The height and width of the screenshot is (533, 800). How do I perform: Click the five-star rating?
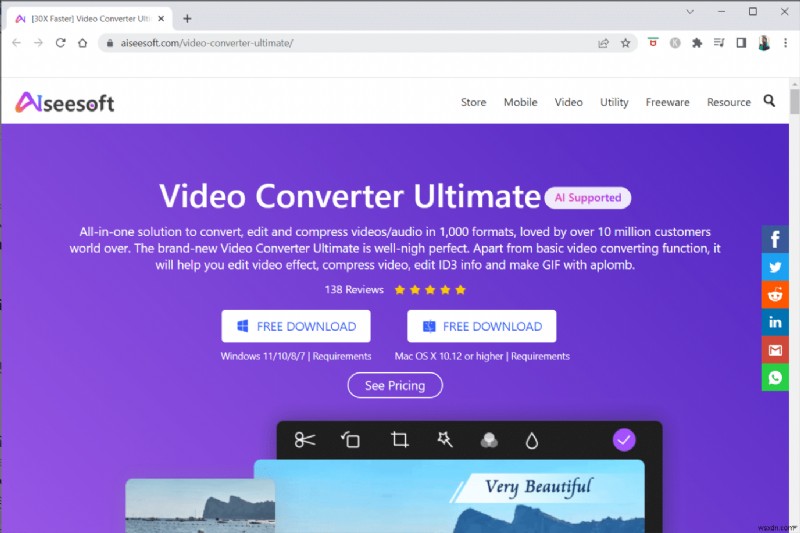430,290
